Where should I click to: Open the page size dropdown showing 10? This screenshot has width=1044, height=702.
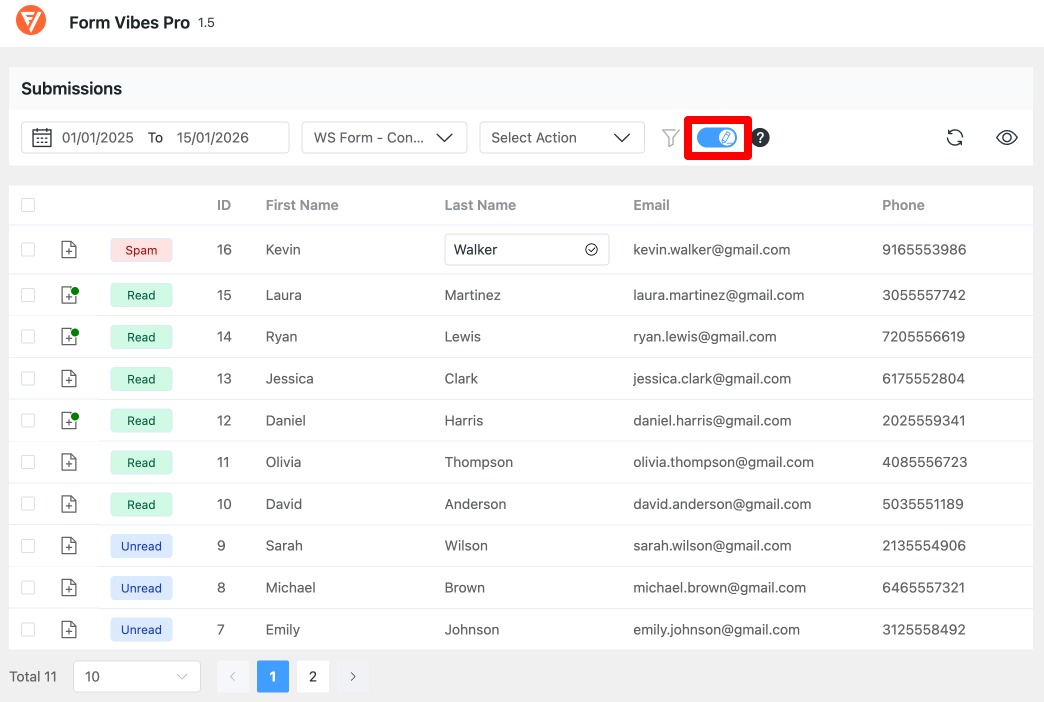click(x=136, y=676)
